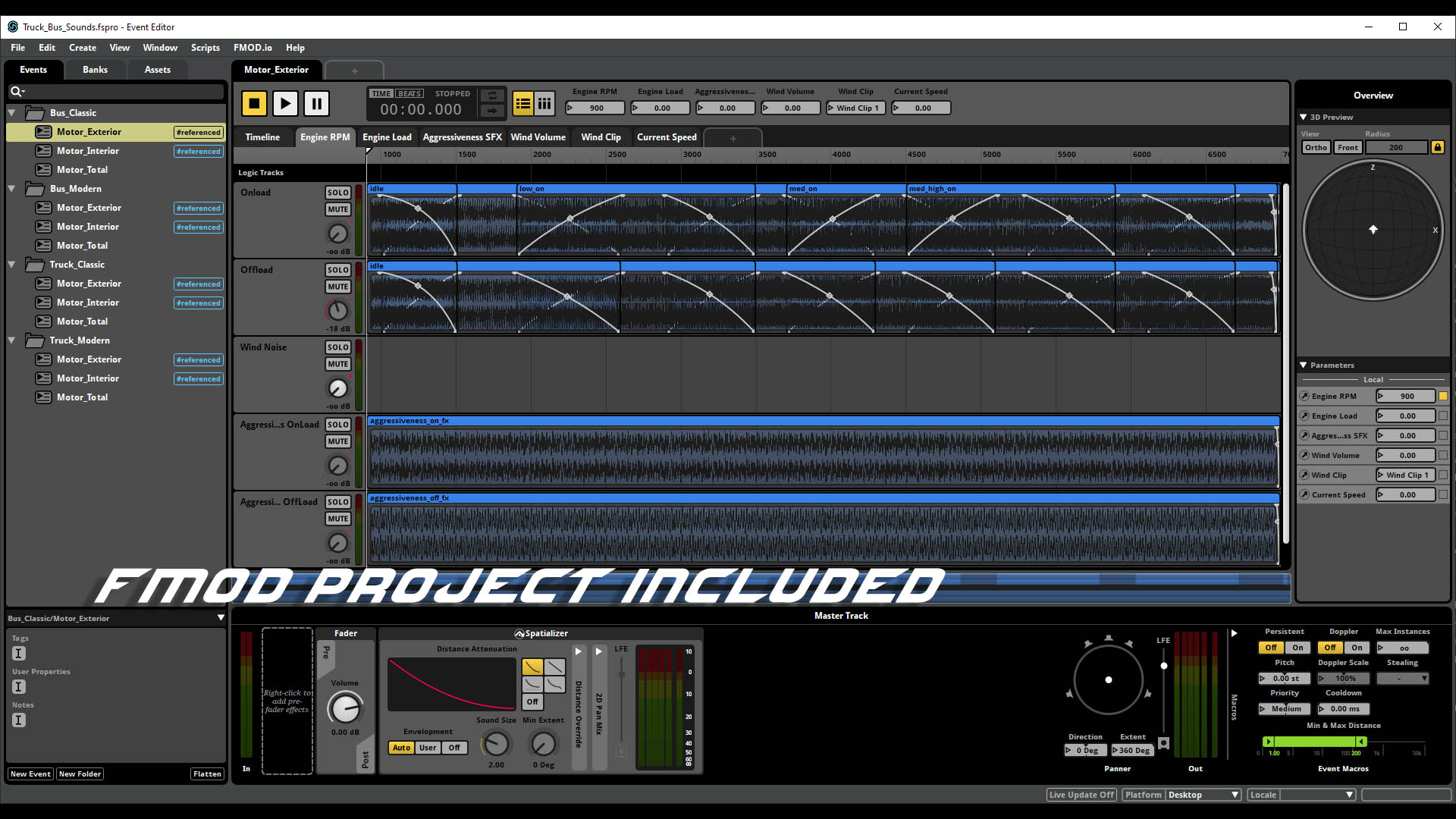The image size is (1456, 819).
Task: Click the Flatten button
Action: 207,774
